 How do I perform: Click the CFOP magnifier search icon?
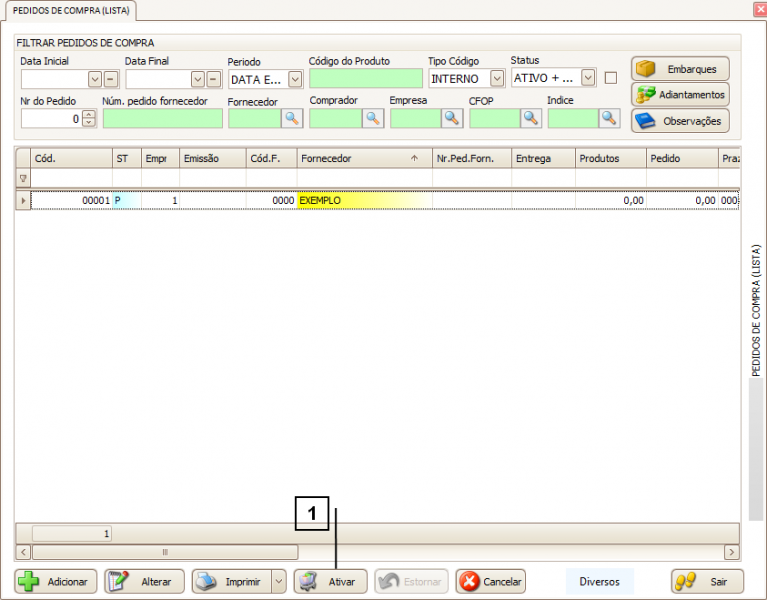531,118
